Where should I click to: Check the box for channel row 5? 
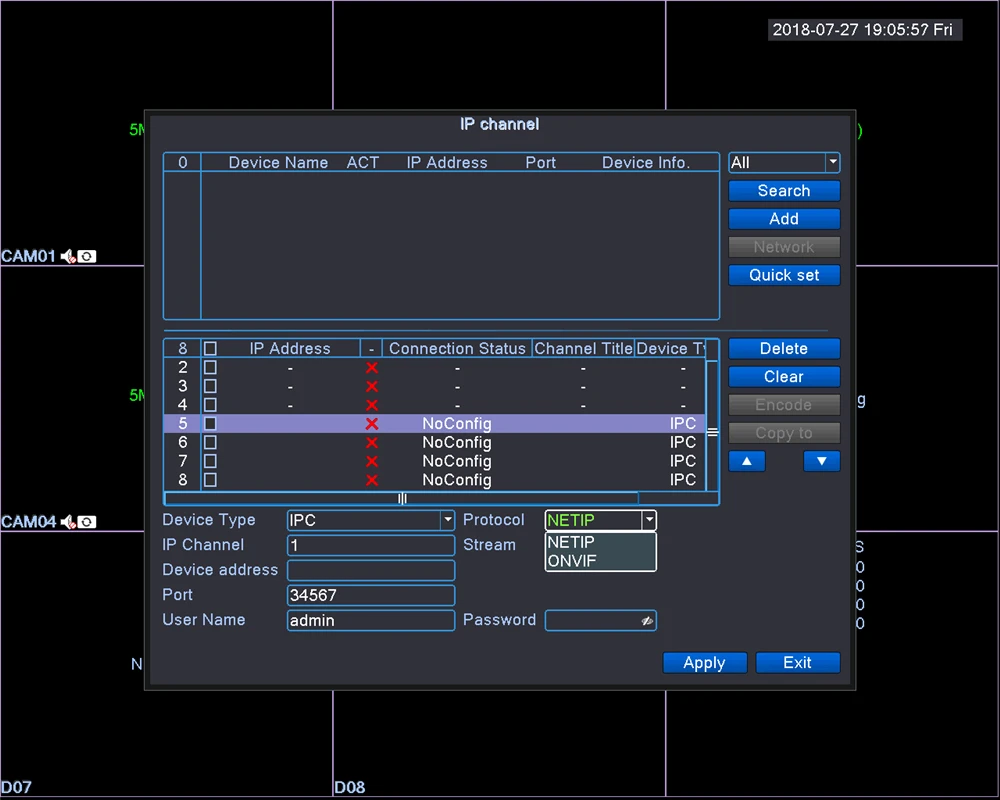pos(210,424)
